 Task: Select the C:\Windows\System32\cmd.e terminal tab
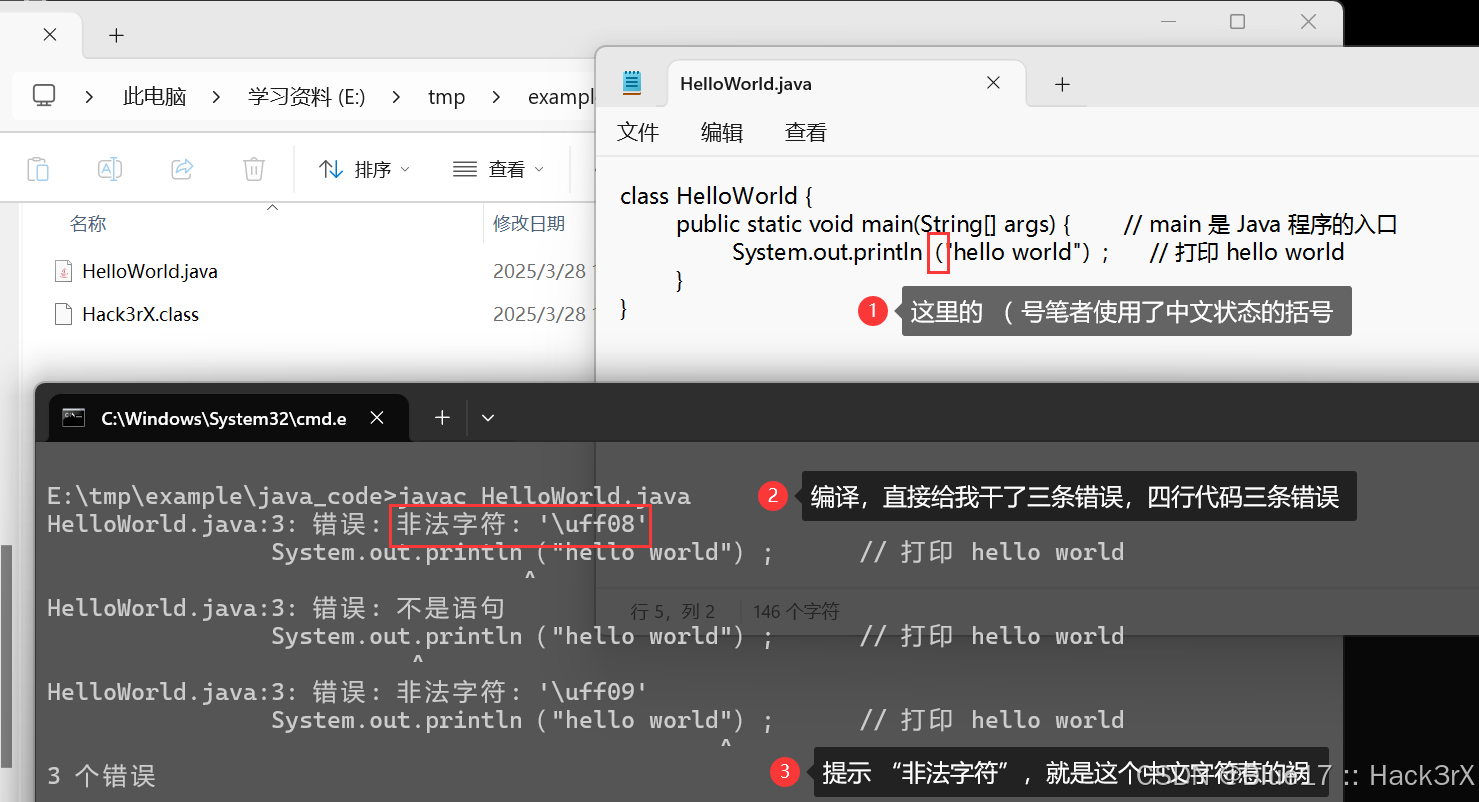pyautogui.click(x=225, y=418)
